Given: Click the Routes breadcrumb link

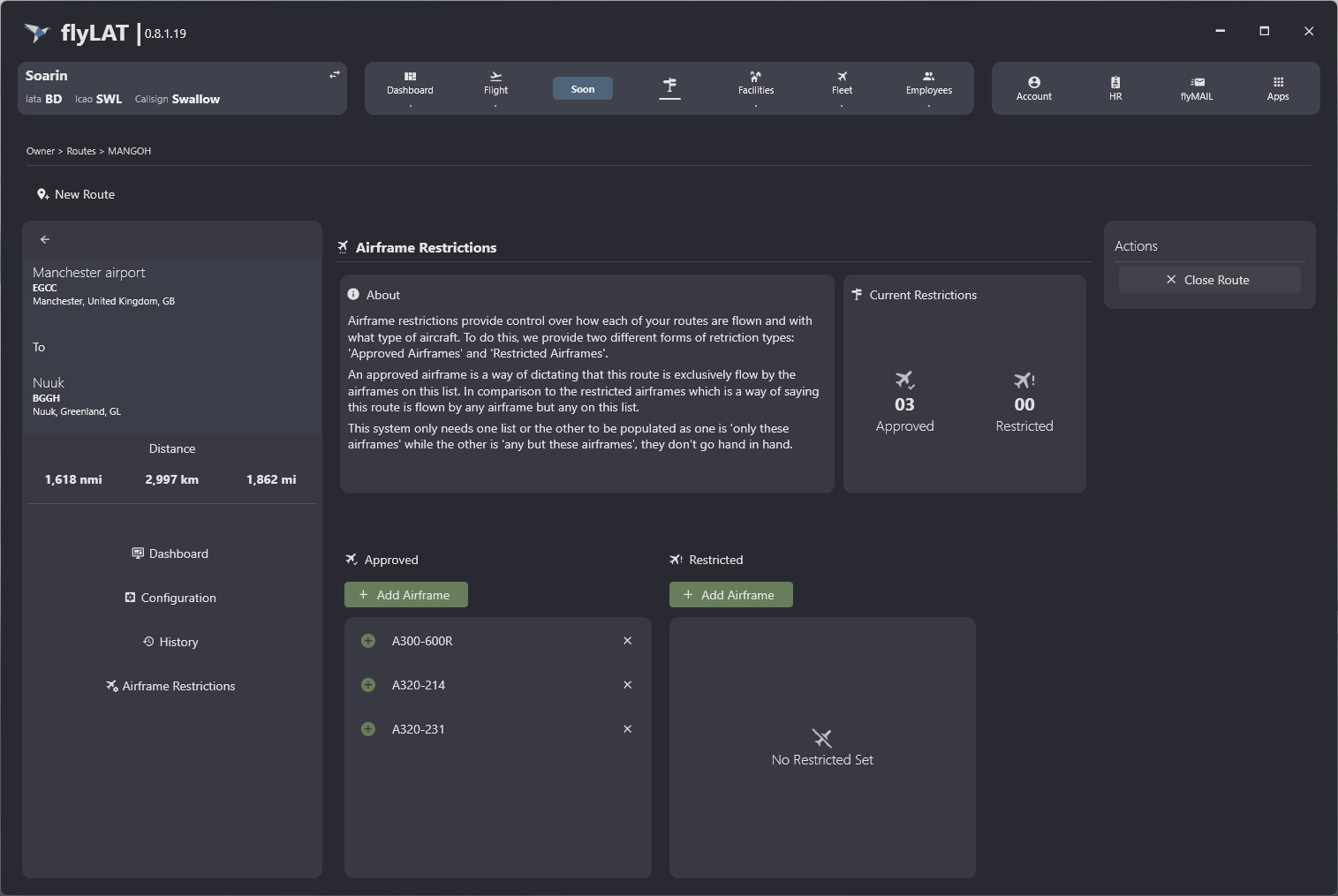Looking at the screenshot, I should [x=81, y=151].
